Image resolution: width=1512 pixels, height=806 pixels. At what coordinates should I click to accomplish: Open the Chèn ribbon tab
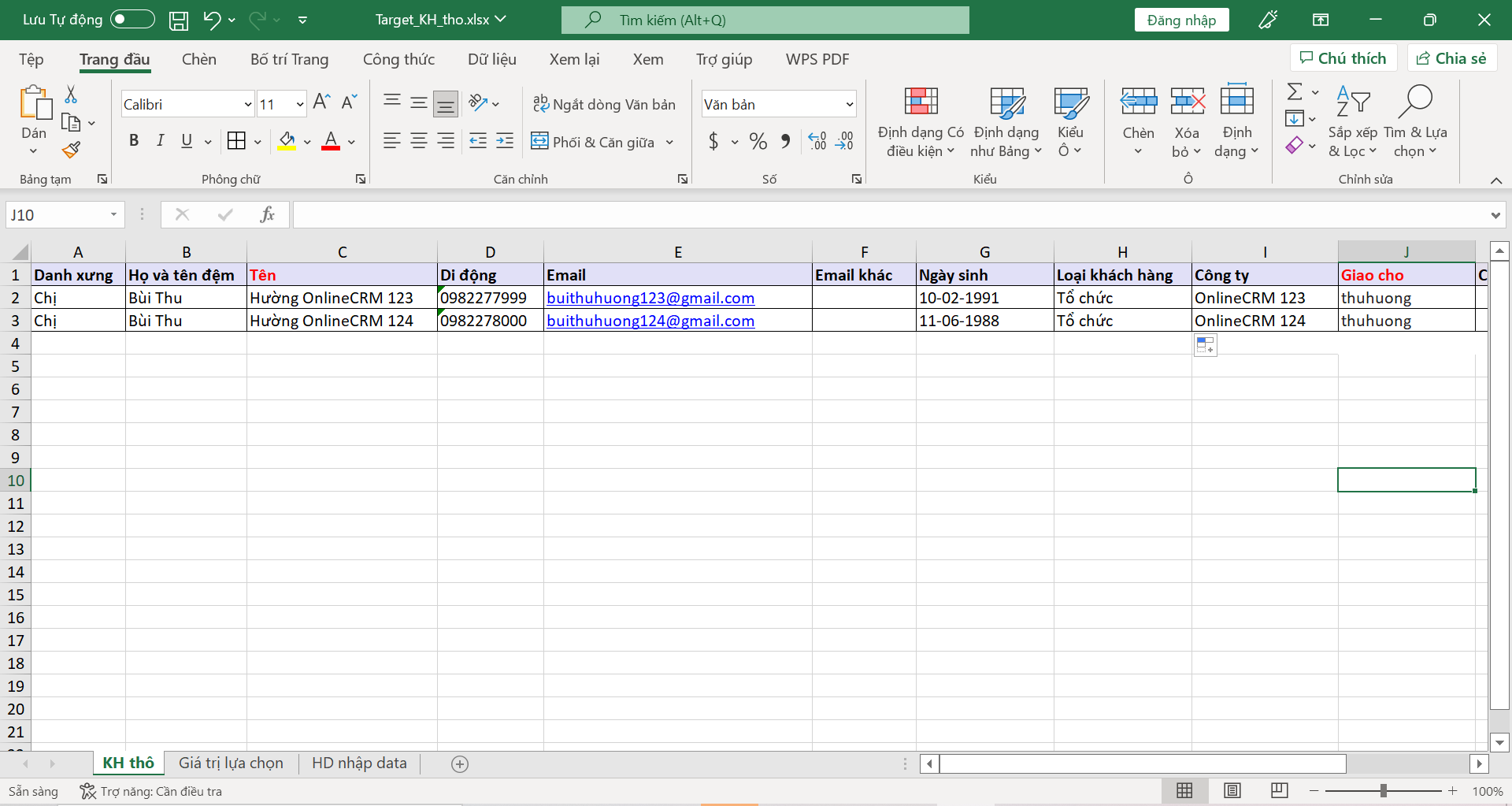point(198,59)
